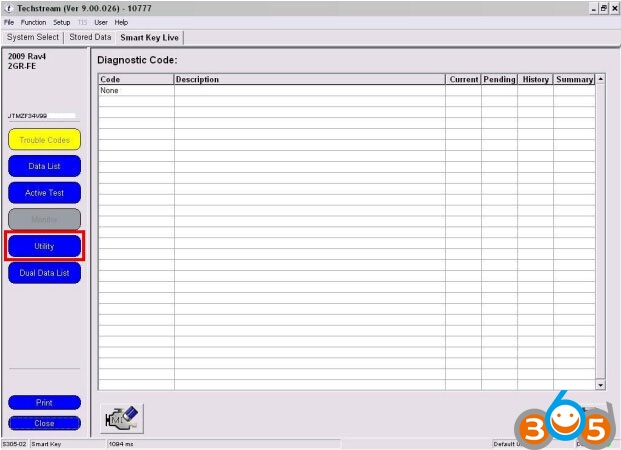Open the Utility functions

pyautogui.click(x=44, y=246)
